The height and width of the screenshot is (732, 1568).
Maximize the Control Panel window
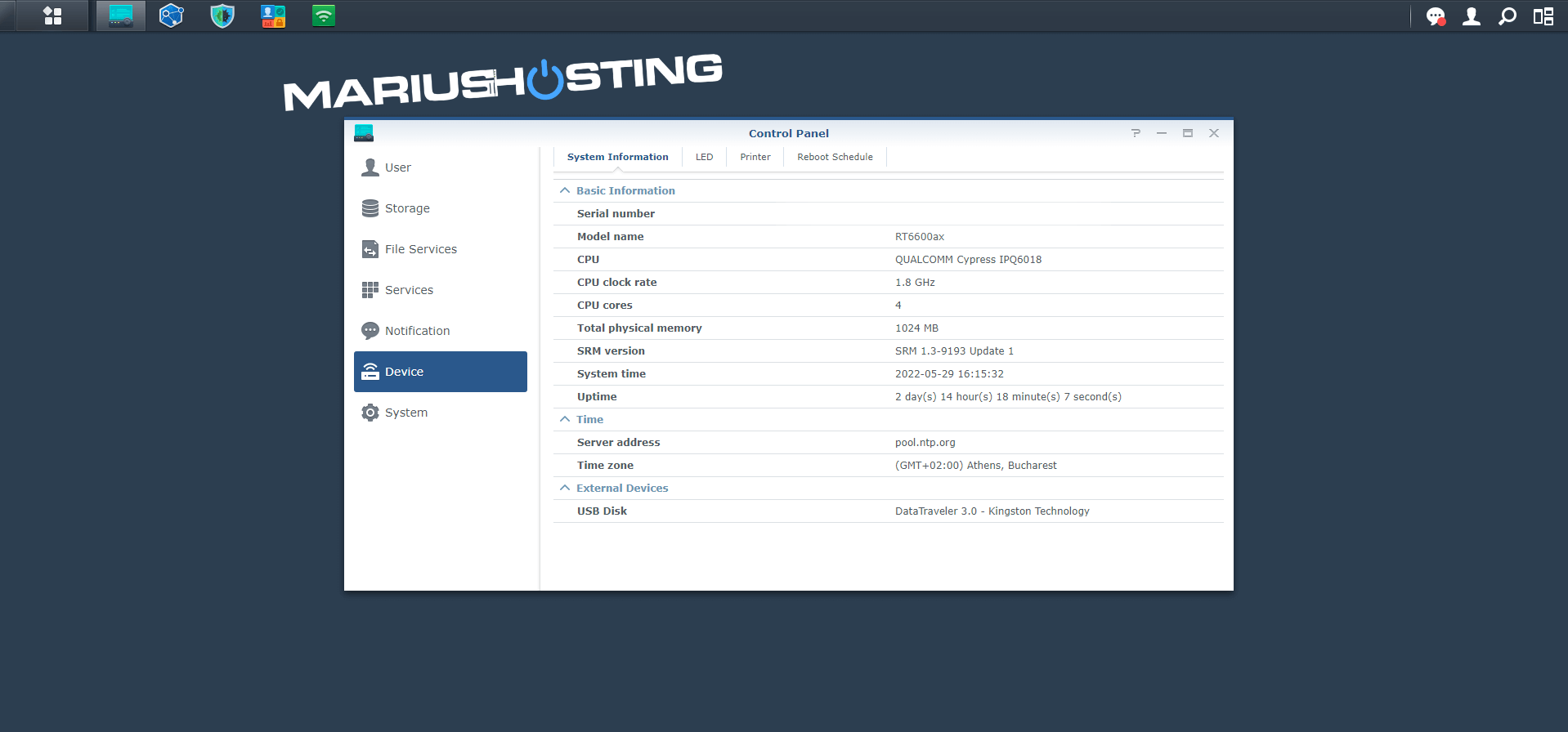pos(1188,133)
